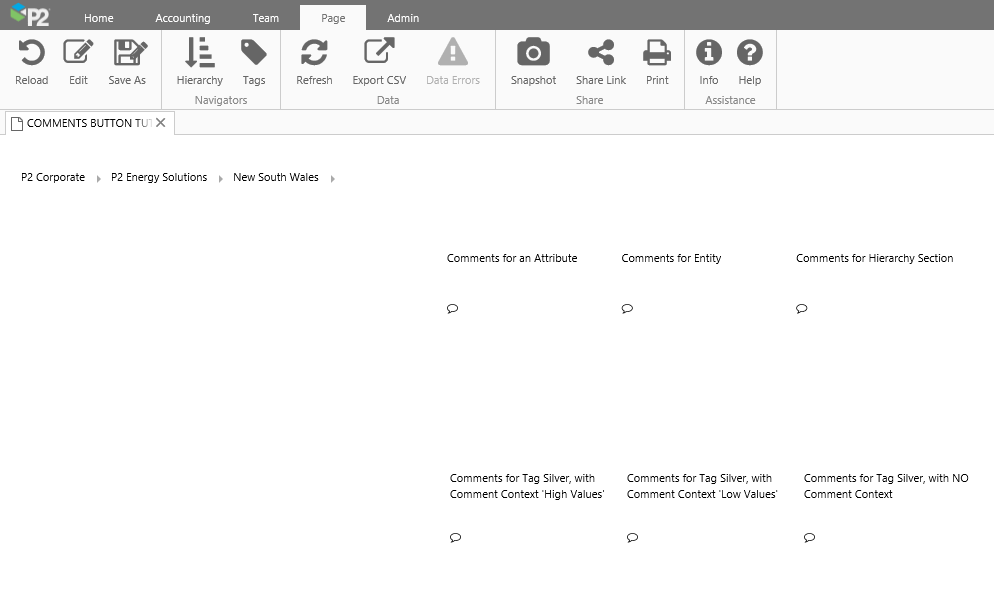Click the P2 Corporate breadcrumb
994x594 pixels.
53,177
